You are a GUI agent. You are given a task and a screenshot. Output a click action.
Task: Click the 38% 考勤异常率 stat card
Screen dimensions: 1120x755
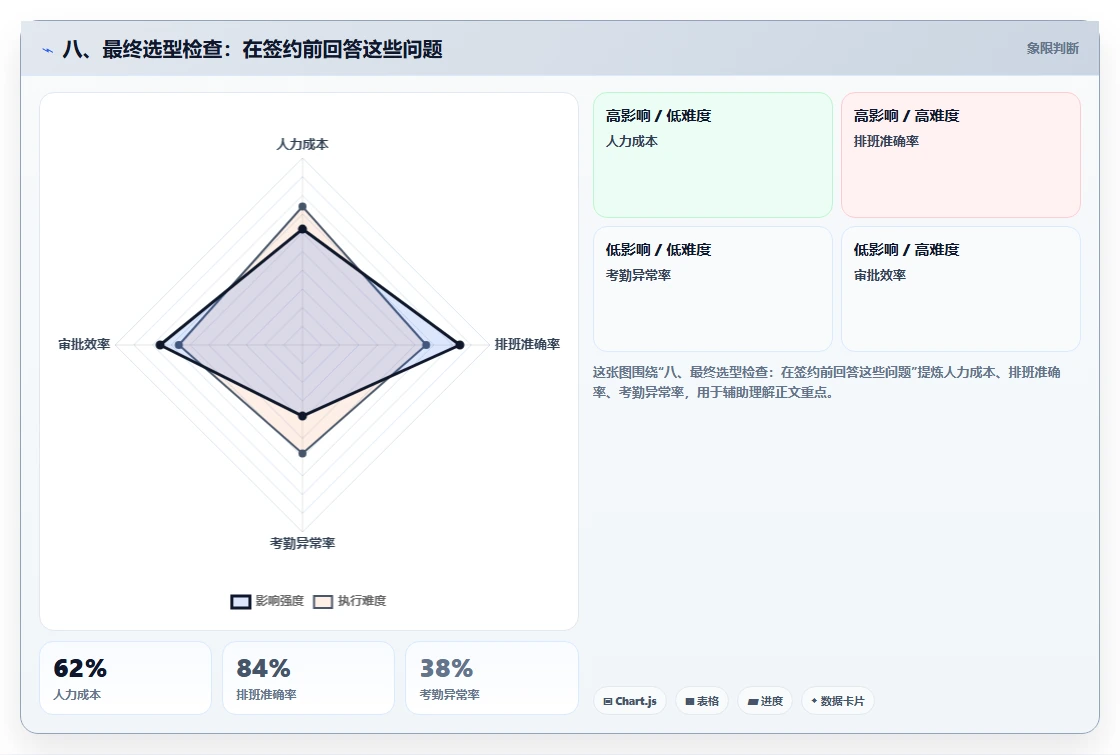[491, 678]
